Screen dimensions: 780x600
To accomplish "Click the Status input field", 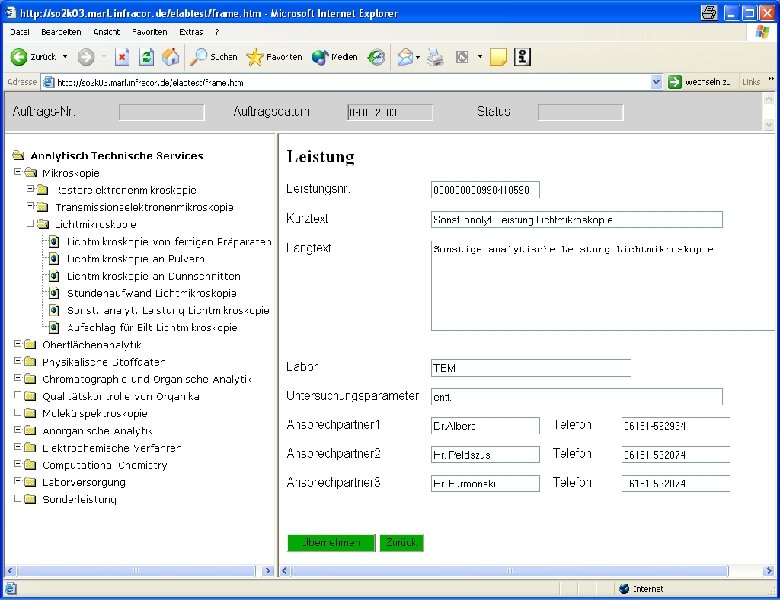I will [x=581, y=112].
